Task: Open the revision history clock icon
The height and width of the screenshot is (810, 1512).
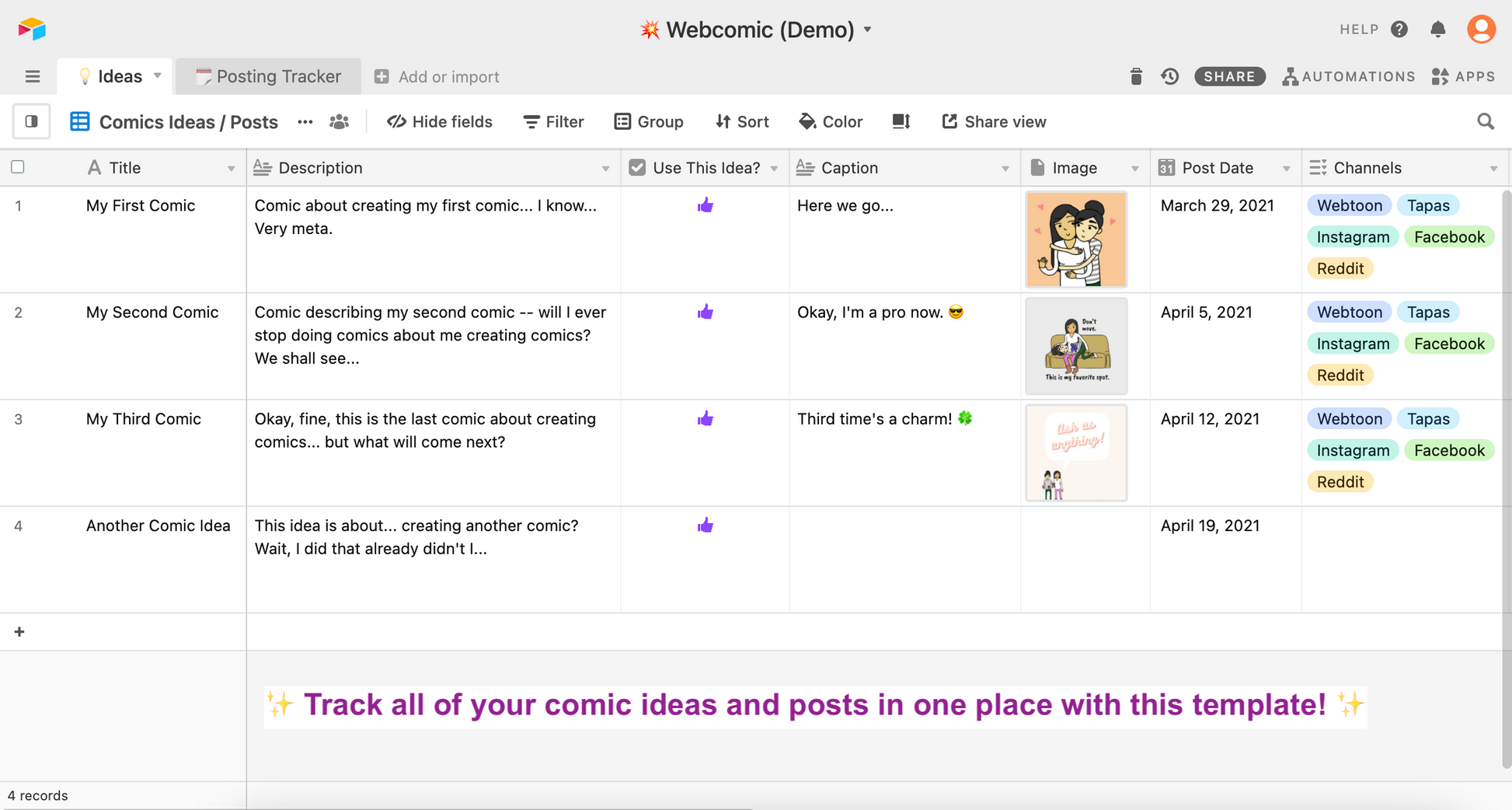Action: click(1170, 76)
